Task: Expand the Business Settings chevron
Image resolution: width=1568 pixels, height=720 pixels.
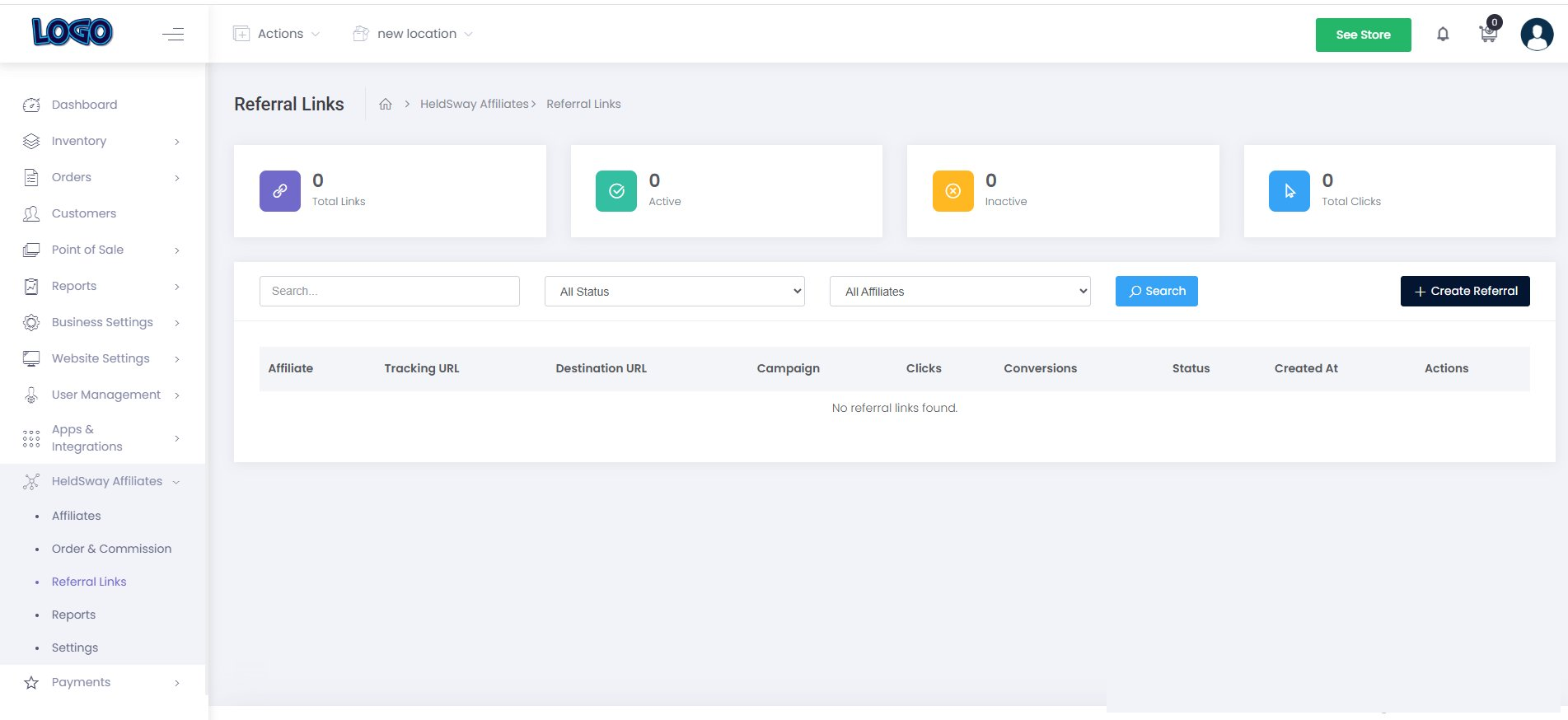Action: point(177,323)
